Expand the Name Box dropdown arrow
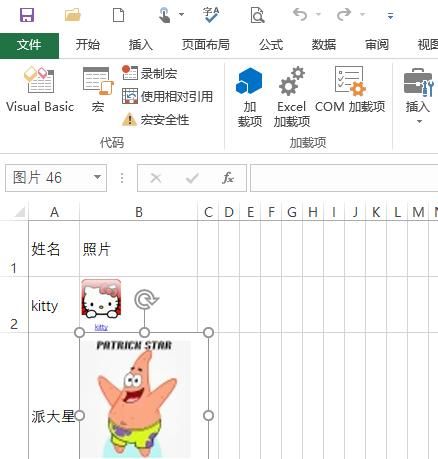The image size is (438, 459). tap(97, 177)
